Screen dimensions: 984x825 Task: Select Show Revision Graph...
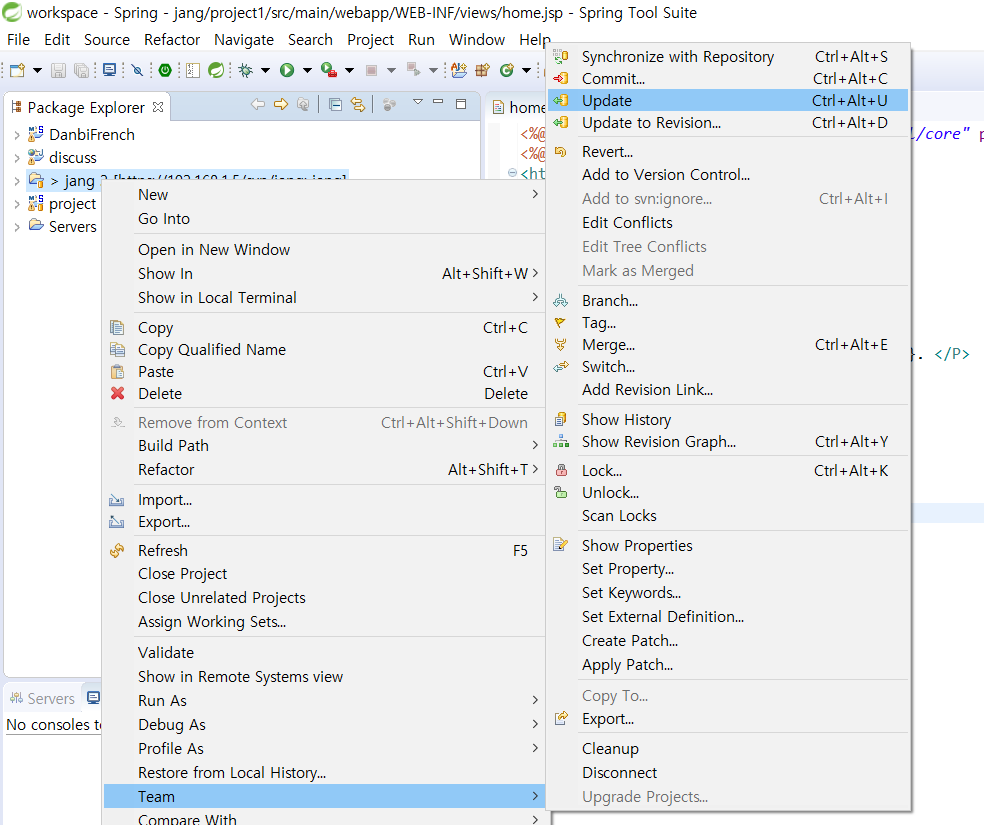tap(728, 442)
